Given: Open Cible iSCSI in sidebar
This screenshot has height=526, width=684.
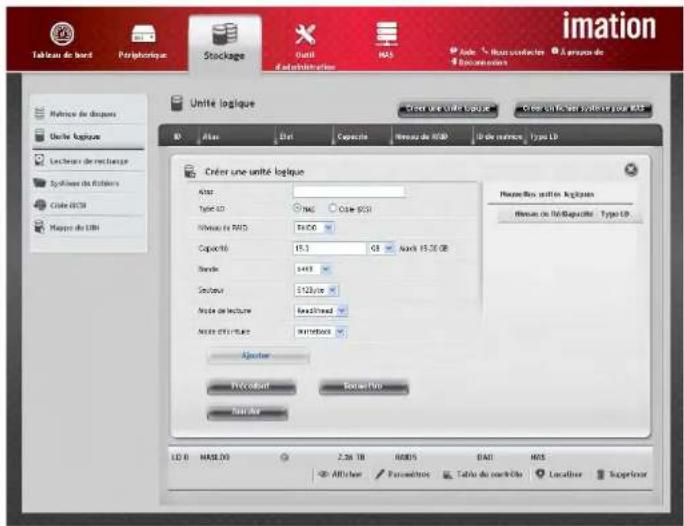Looking at the screenshot, I should click(x=68, y=205).
